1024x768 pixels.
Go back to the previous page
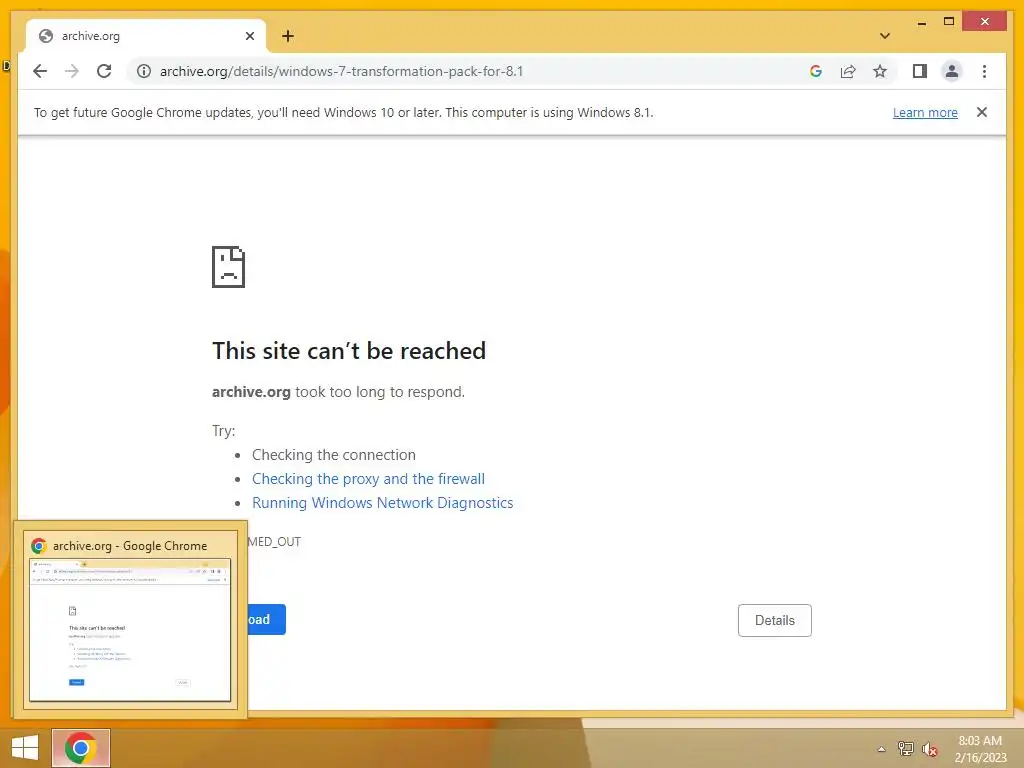40,71
